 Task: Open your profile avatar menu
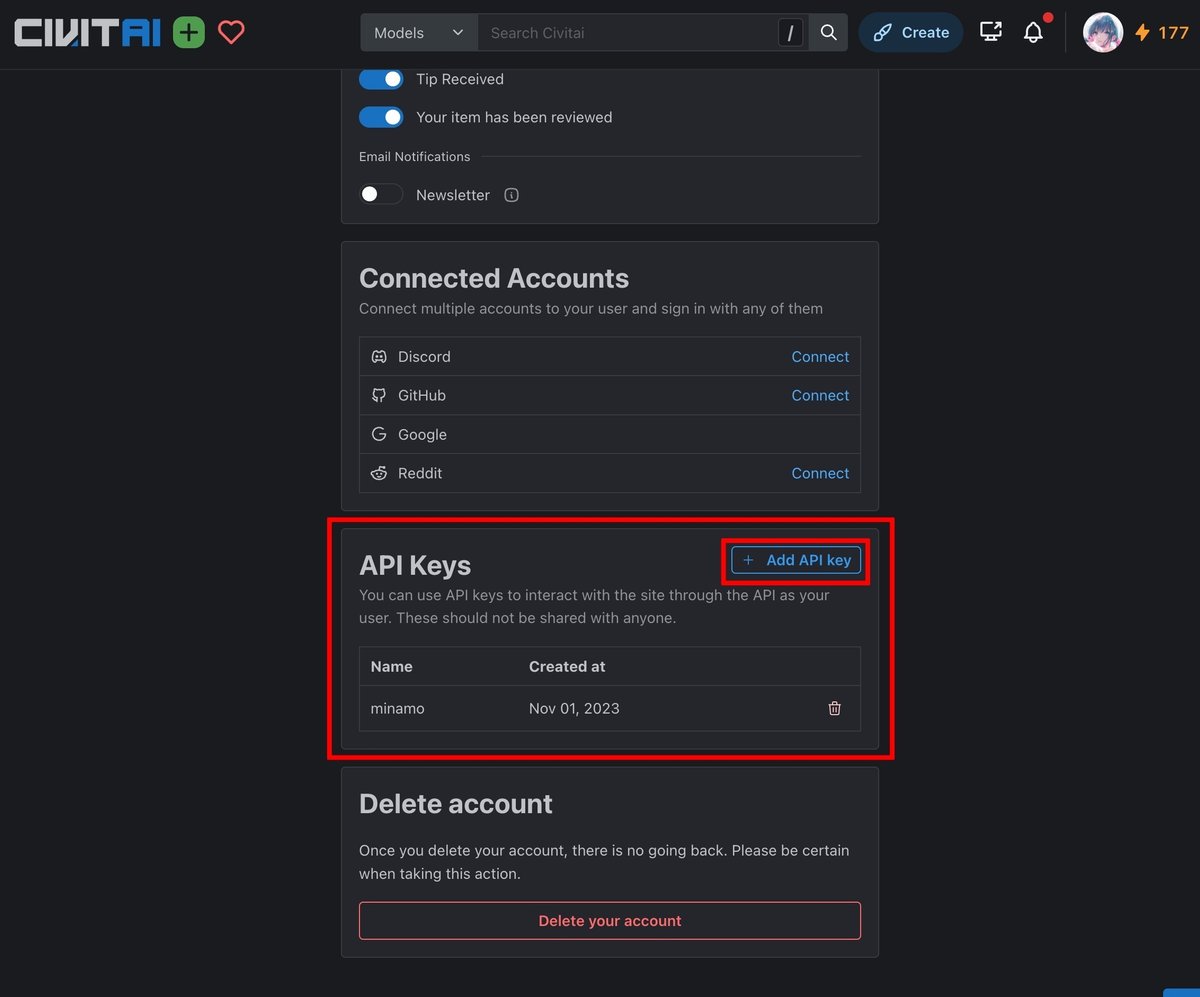tap(1102, 32)
